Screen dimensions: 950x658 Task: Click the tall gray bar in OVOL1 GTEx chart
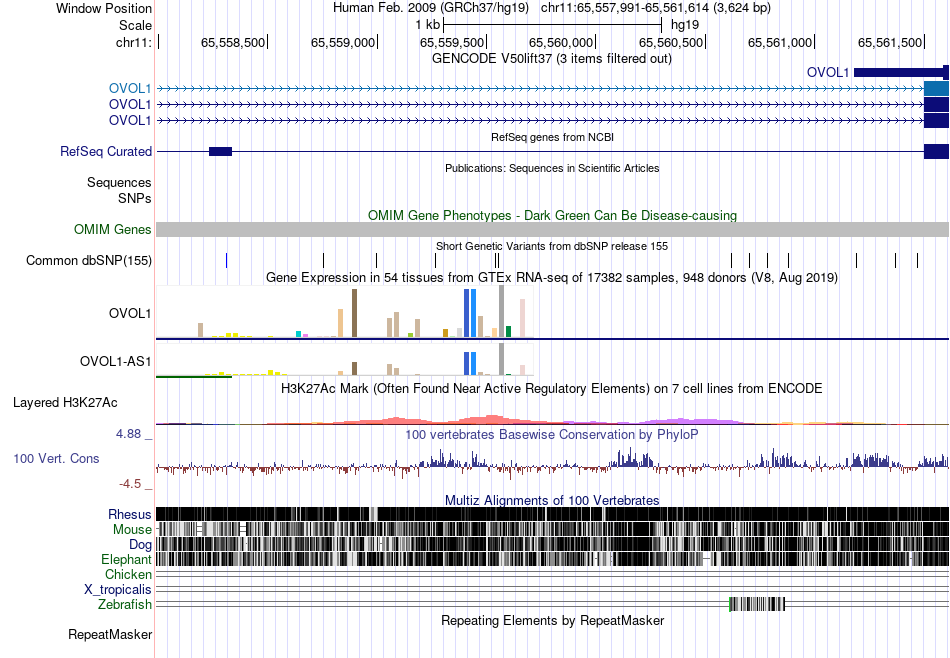click(502, 311)
